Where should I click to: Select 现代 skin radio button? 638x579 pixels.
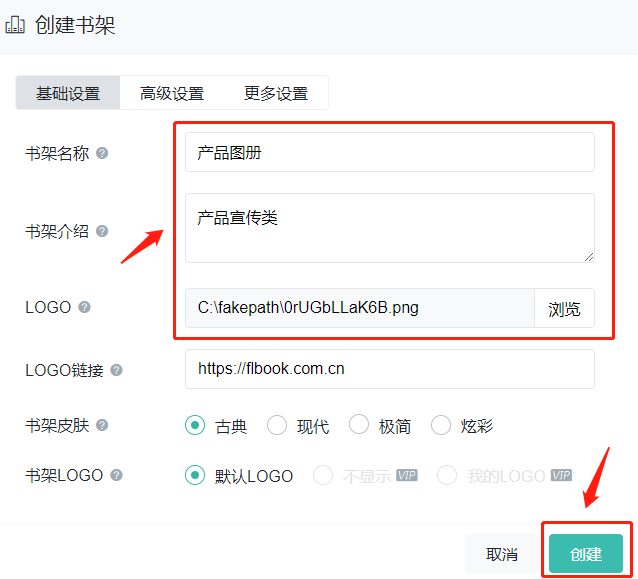(277, 425)
